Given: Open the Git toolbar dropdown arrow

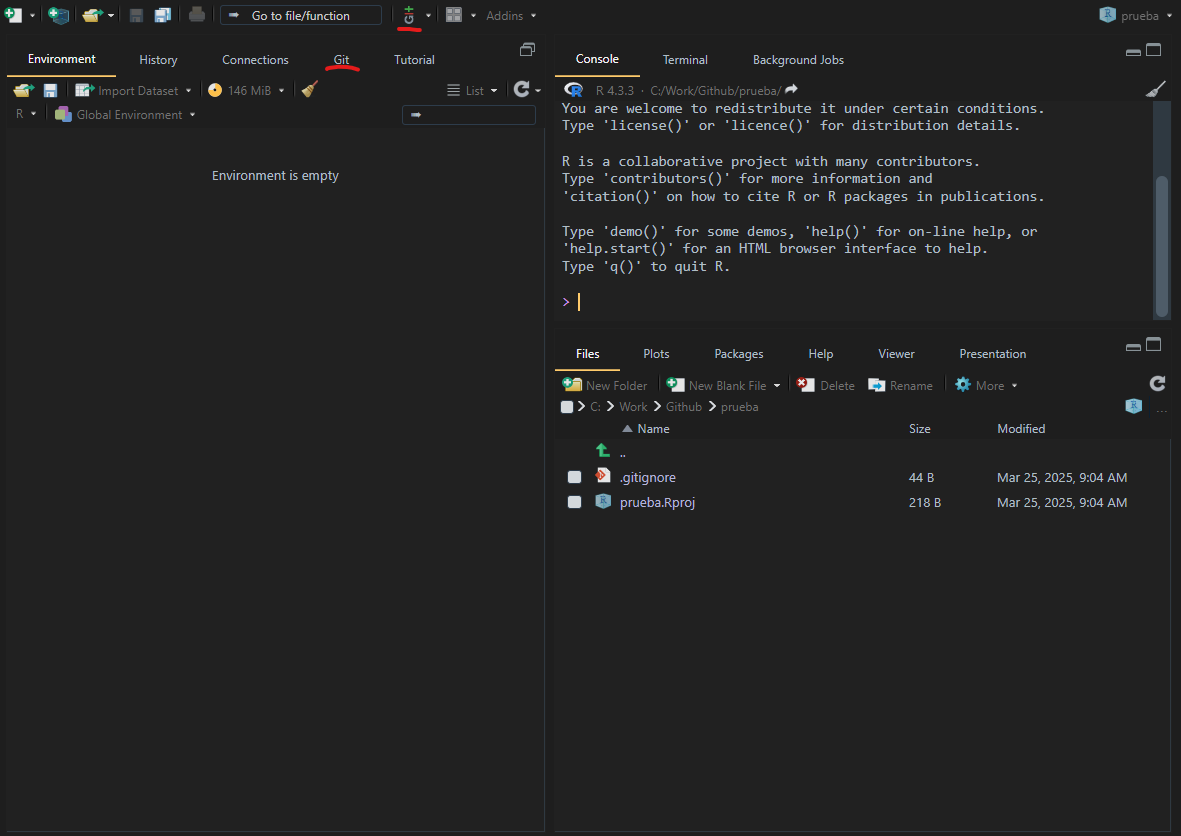Looking at the screenshot, I should 429,16.
